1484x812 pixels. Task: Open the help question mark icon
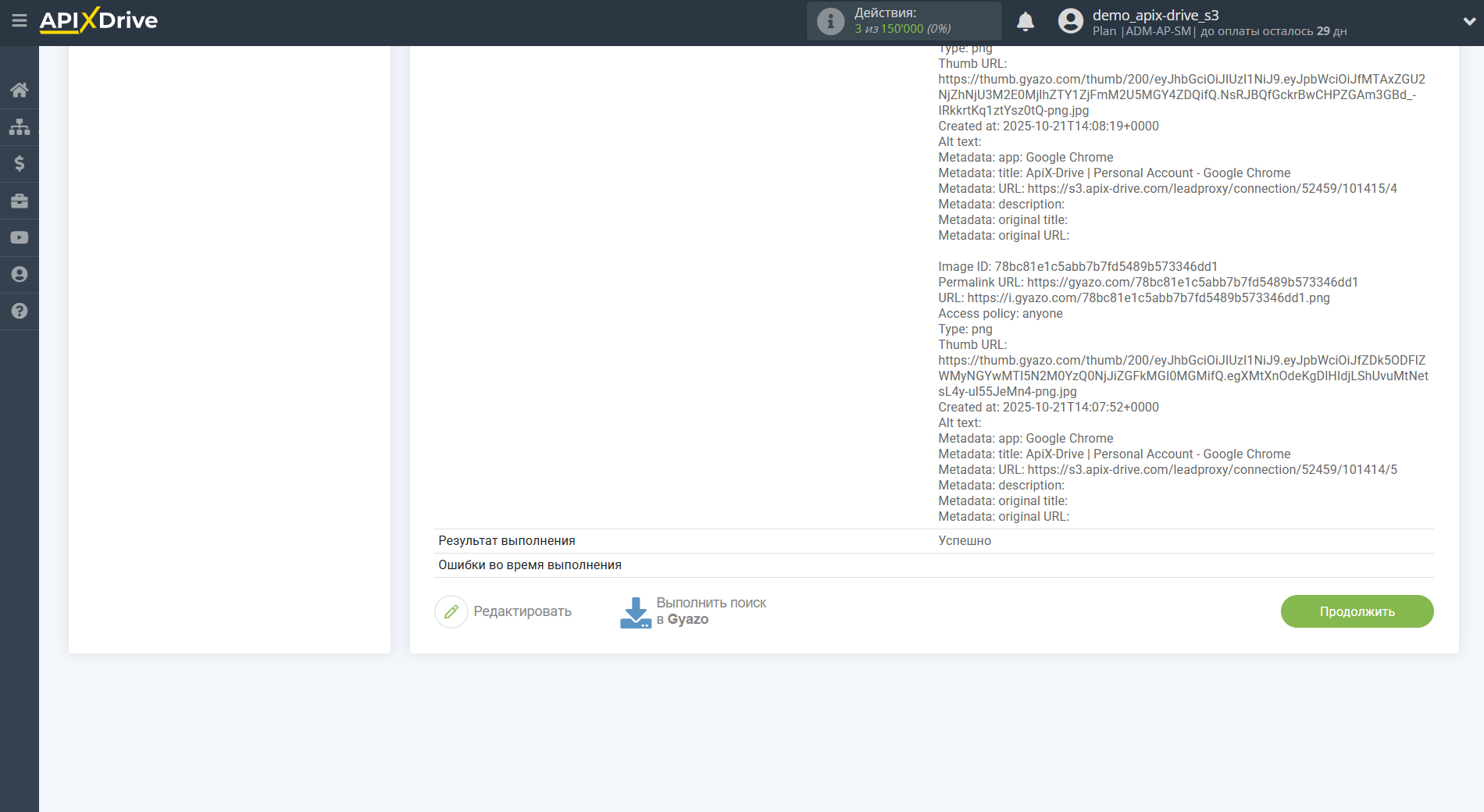pos(20,311)
